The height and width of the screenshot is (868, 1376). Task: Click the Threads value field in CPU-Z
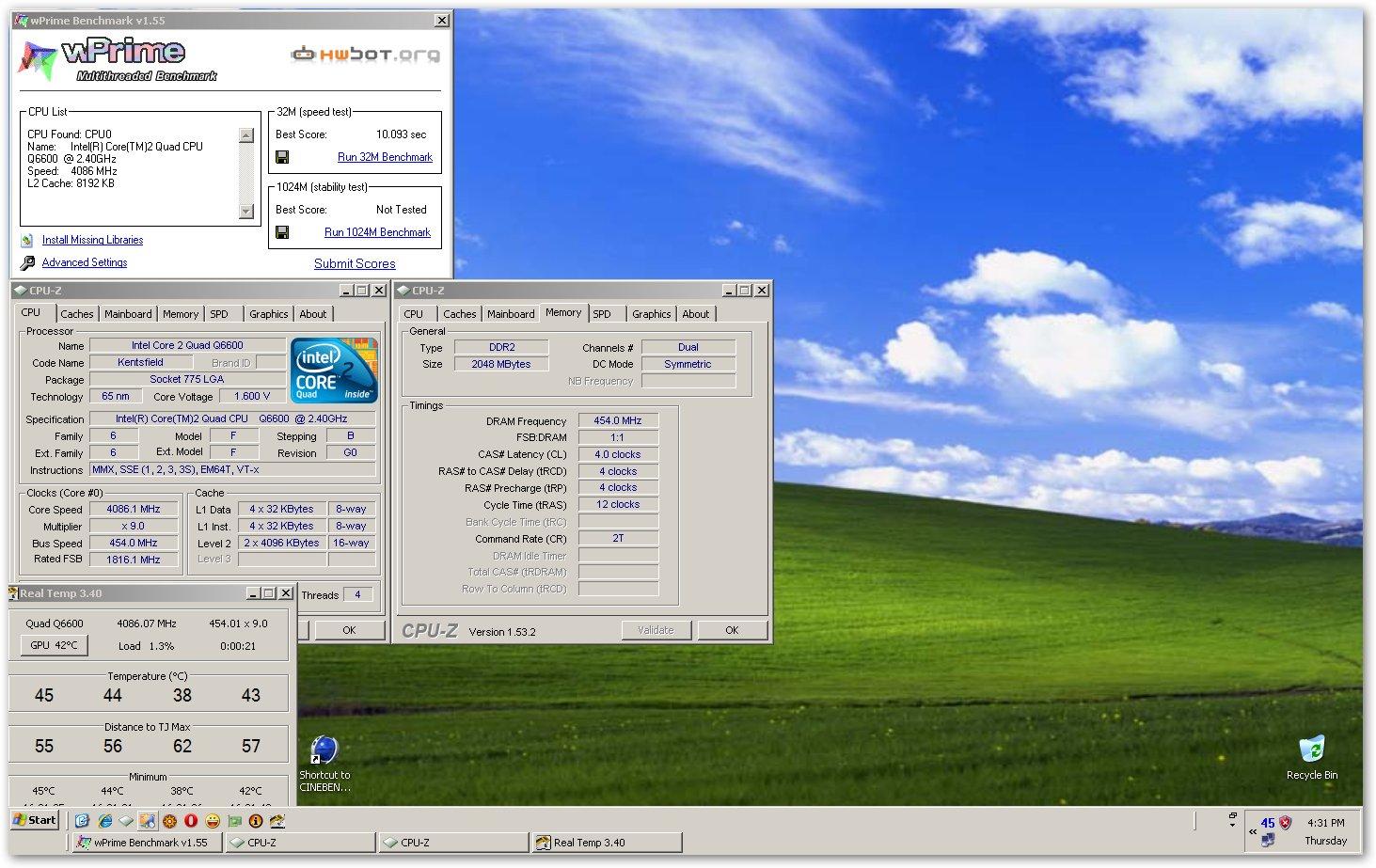pos(357,594)
